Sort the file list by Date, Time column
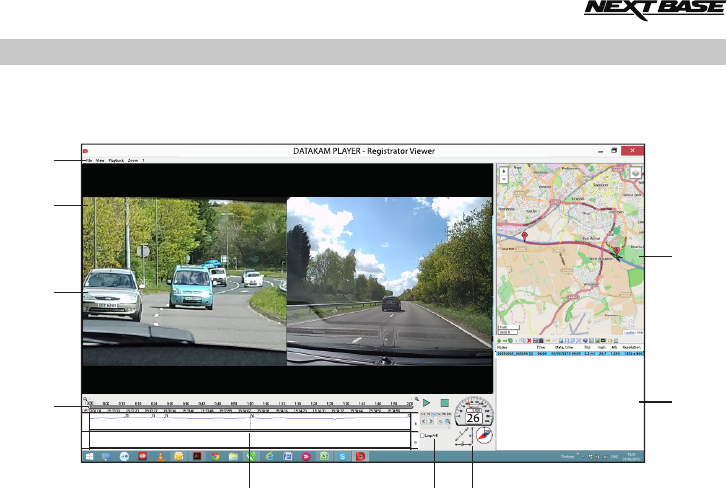This screenshot has height=488, width=727. 564,347
